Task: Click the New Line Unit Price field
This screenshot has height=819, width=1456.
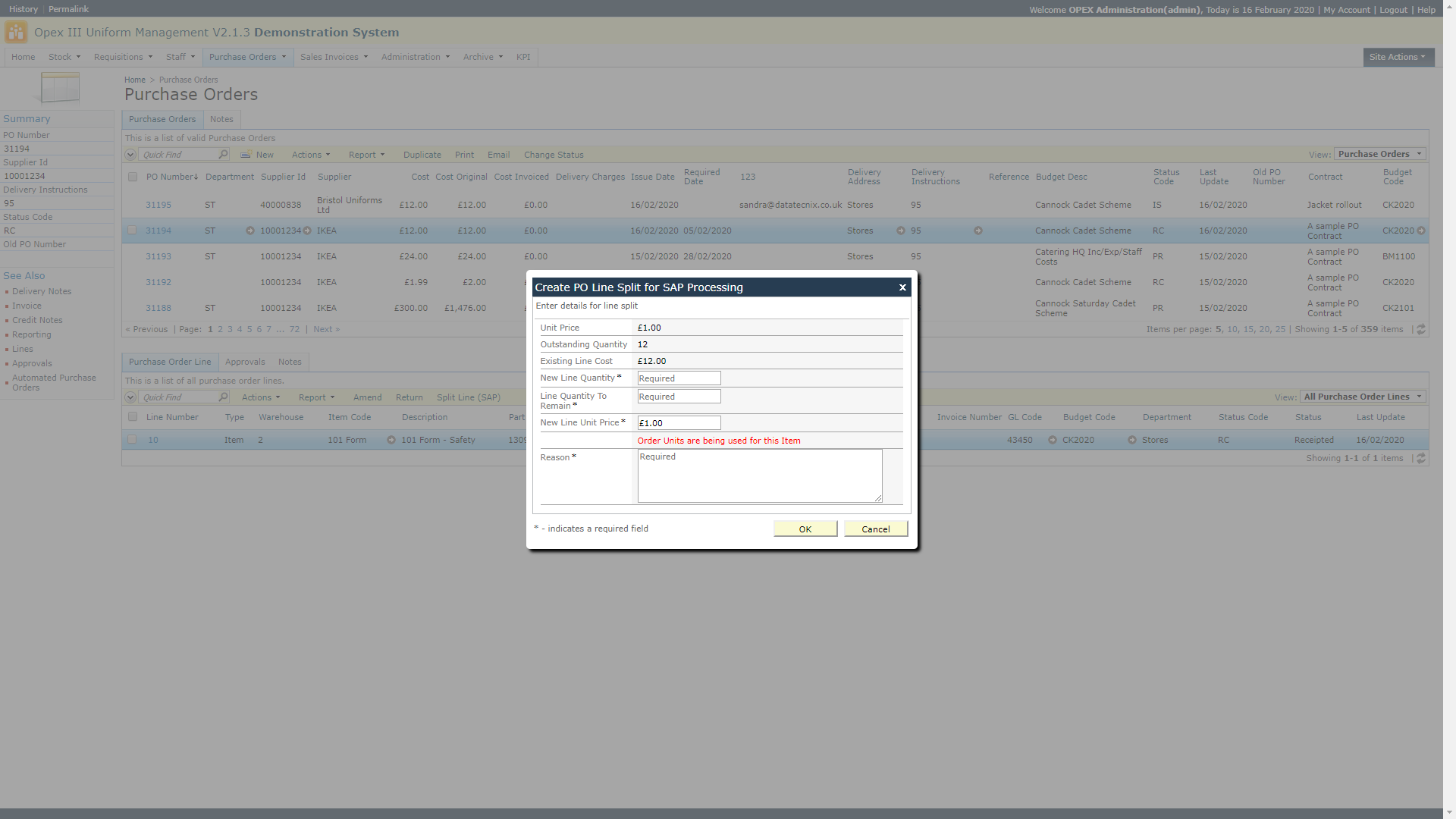Action: click(679, 423)
